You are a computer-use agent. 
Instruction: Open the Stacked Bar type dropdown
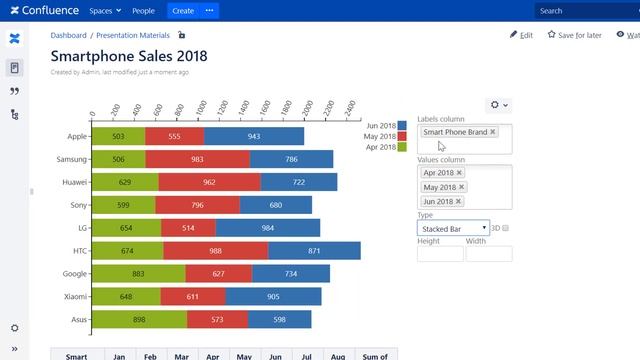click(453, 229)
